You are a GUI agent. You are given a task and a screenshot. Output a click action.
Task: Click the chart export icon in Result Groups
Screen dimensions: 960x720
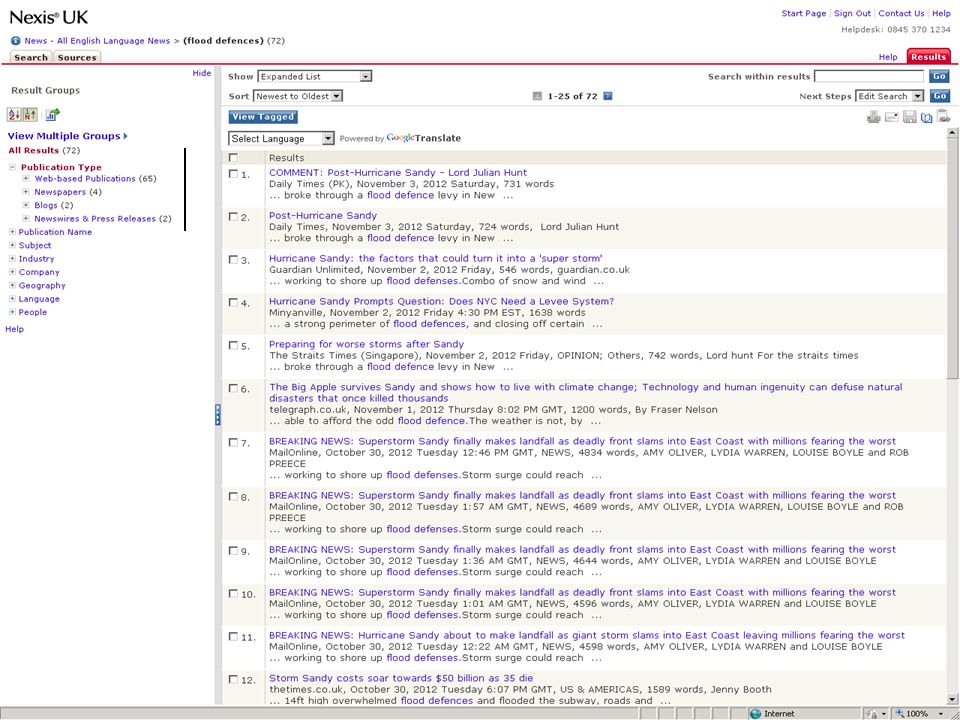coord(53,114)
